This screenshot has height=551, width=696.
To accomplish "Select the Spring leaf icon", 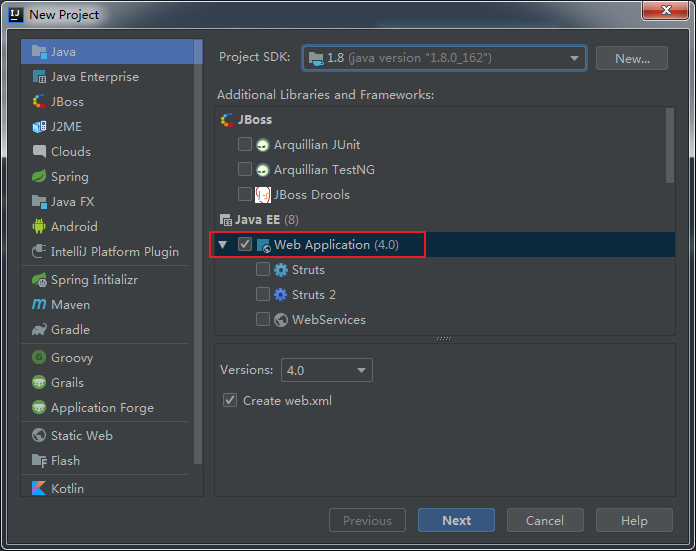I will coord(39,176).
